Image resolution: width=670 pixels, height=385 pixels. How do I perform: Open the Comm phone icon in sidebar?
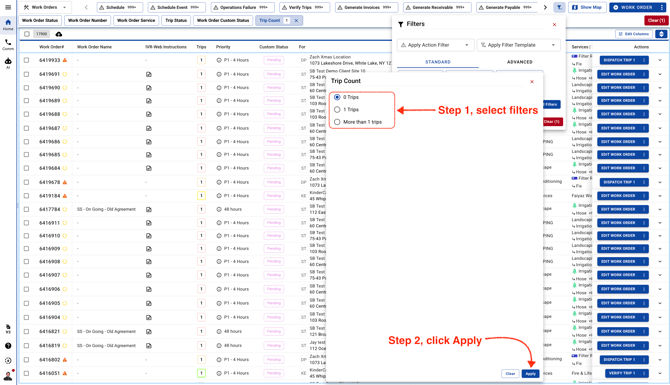pyautogui.click(x=8, y=44)
